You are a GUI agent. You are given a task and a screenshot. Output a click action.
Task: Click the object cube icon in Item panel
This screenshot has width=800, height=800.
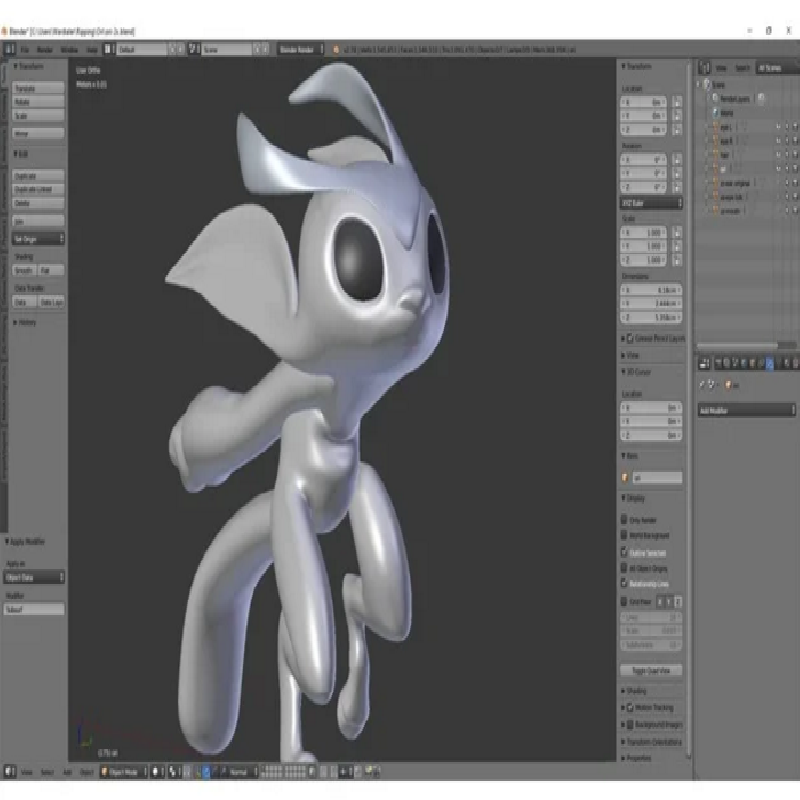pyautogui.click(x=624, y=478)
